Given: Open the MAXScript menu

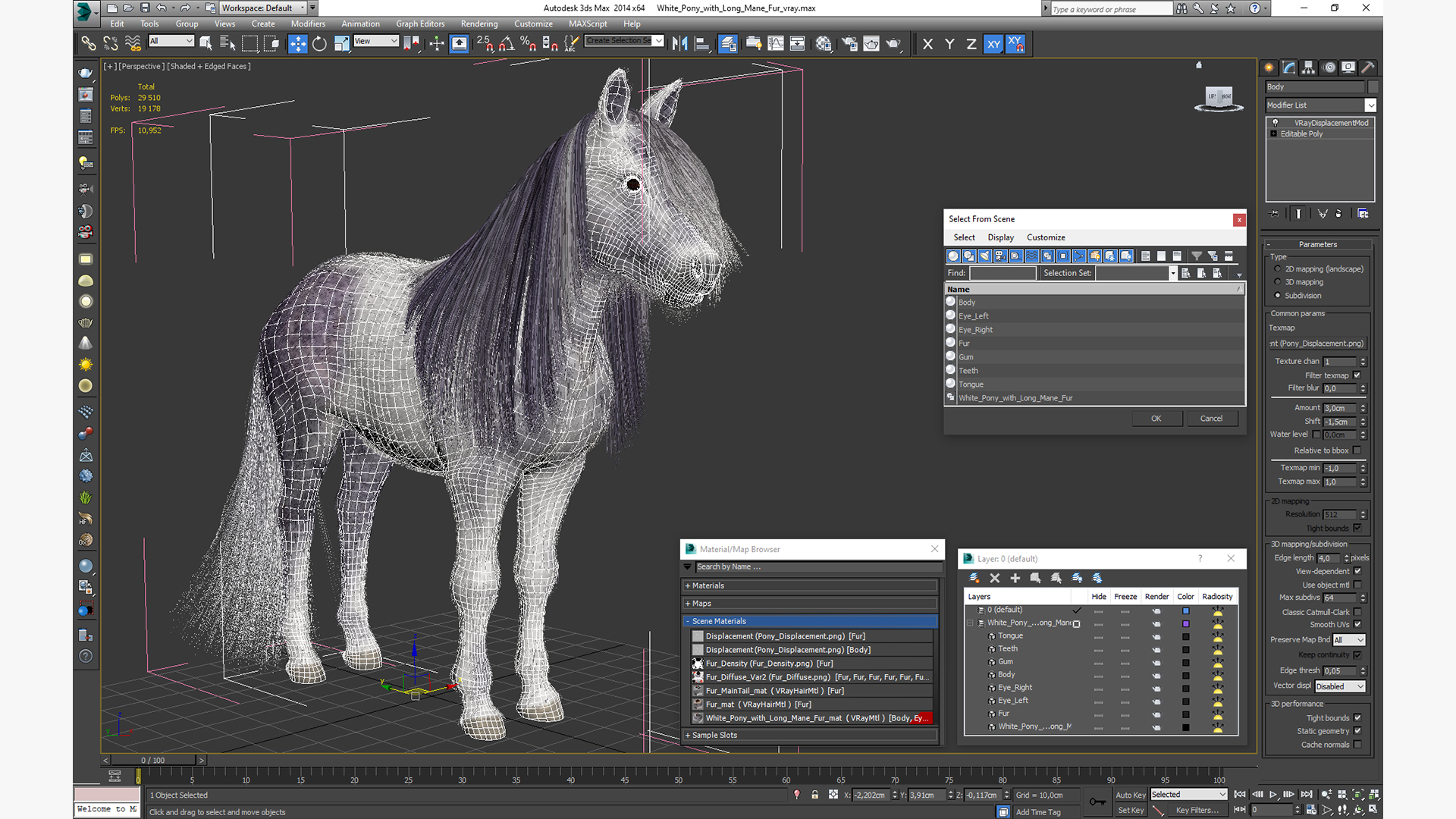Looking at the screenshot, I should coord(587,24).
